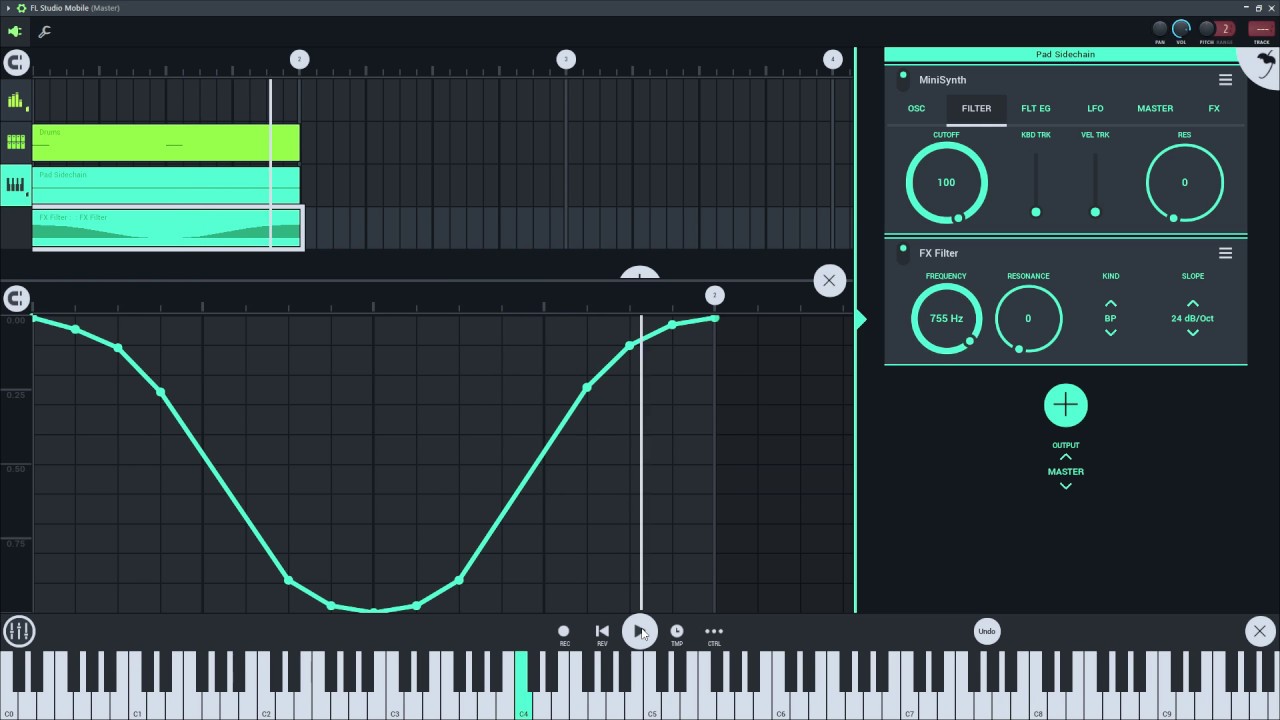Click the PAN knob in top bar
1280x720 pixels.
tap(1160, 29)
